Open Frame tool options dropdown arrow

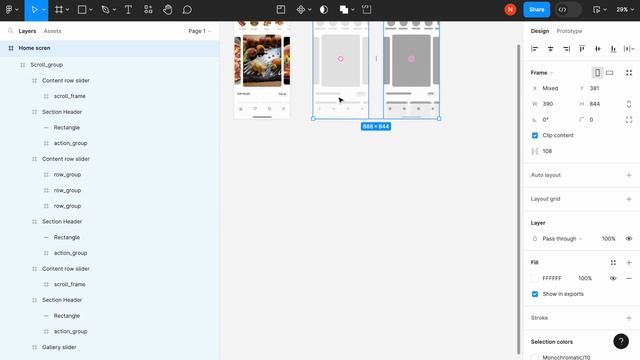pyautogui.click(x=67, y=10)
